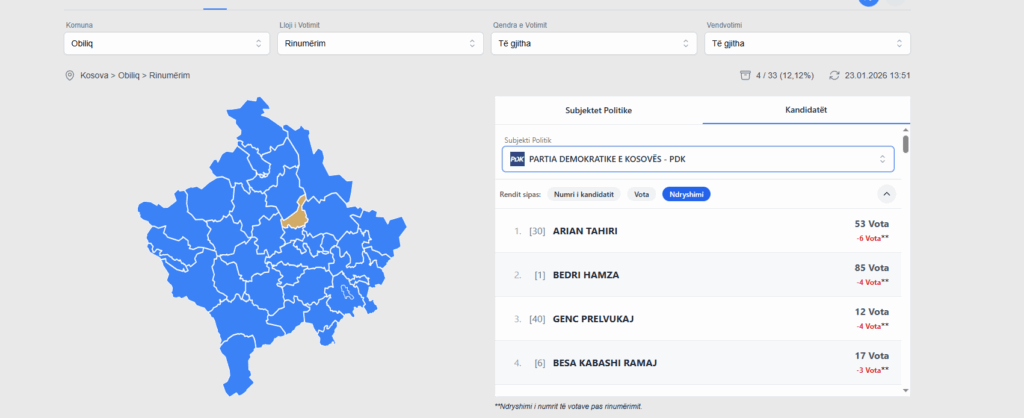Sort candidates by Vota

tap(641, 194)
